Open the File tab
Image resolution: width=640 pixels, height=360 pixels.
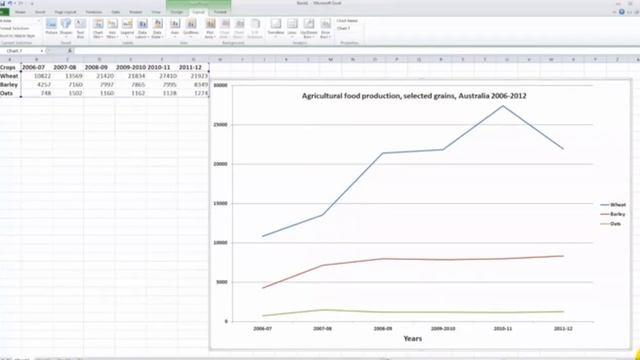4,12
